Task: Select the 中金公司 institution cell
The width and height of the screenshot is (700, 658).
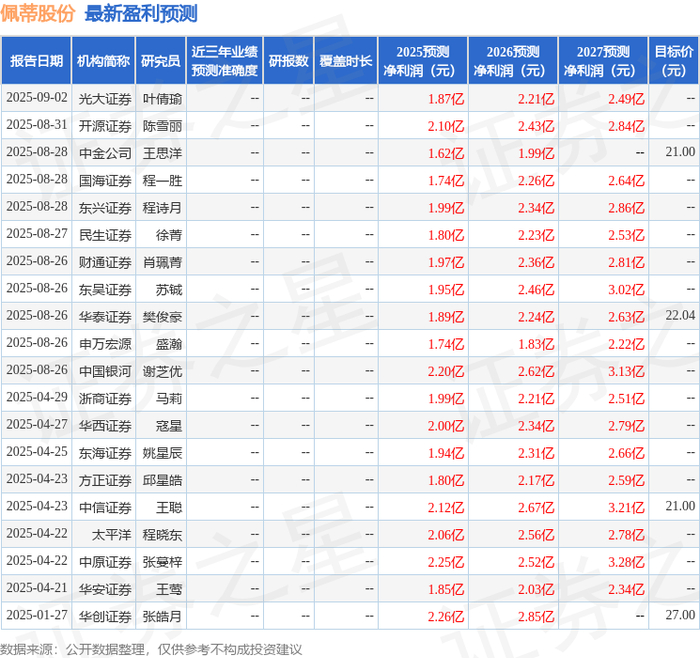Action: 105,153
